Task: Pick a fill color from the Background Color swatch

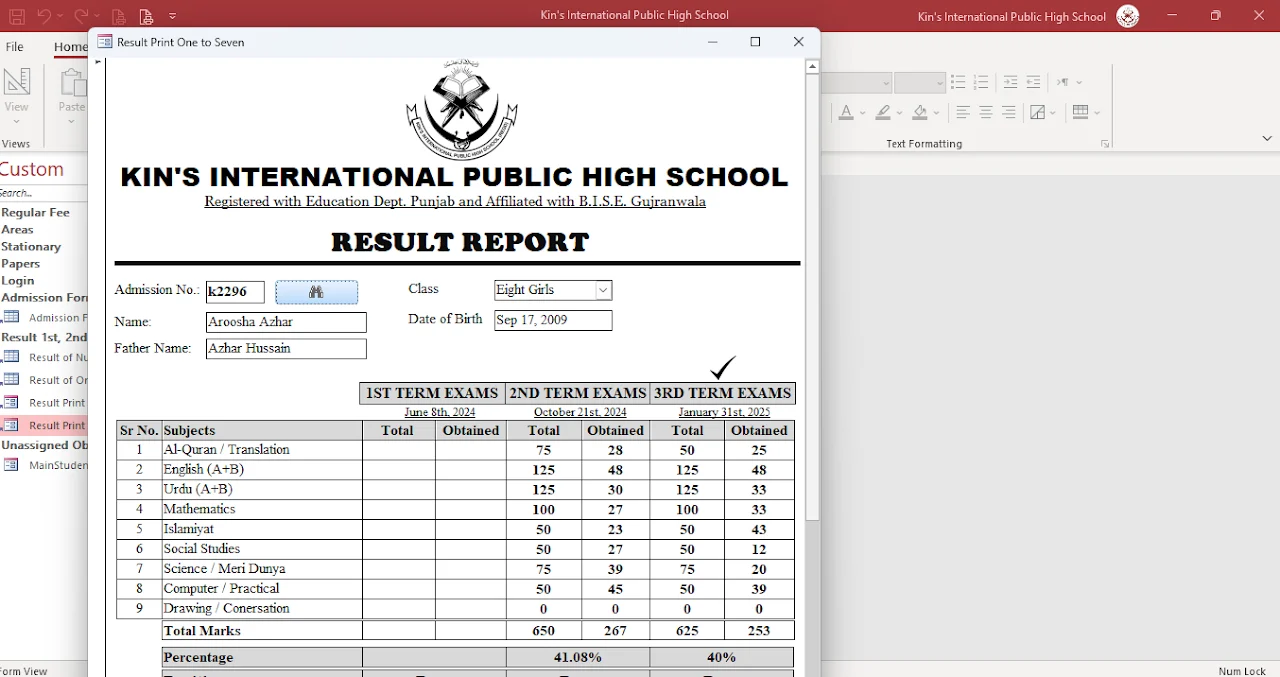Action: [921, 112]
